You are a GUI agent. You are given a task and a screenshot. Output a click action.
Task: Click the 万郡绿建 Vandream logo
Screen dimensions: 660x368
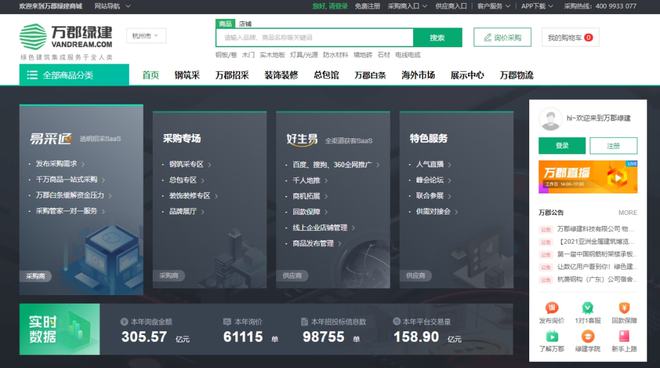pos(66,37)
